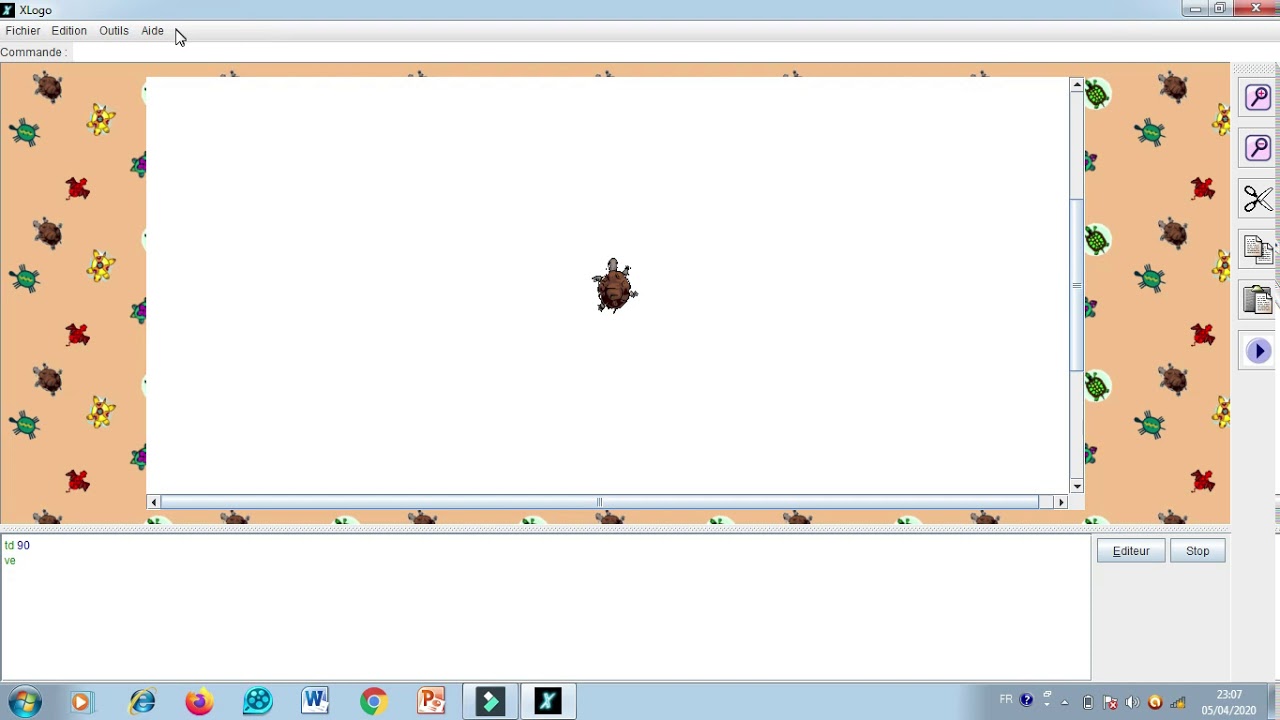
Task: Click the scissors cut icon
Action: 1258,199
